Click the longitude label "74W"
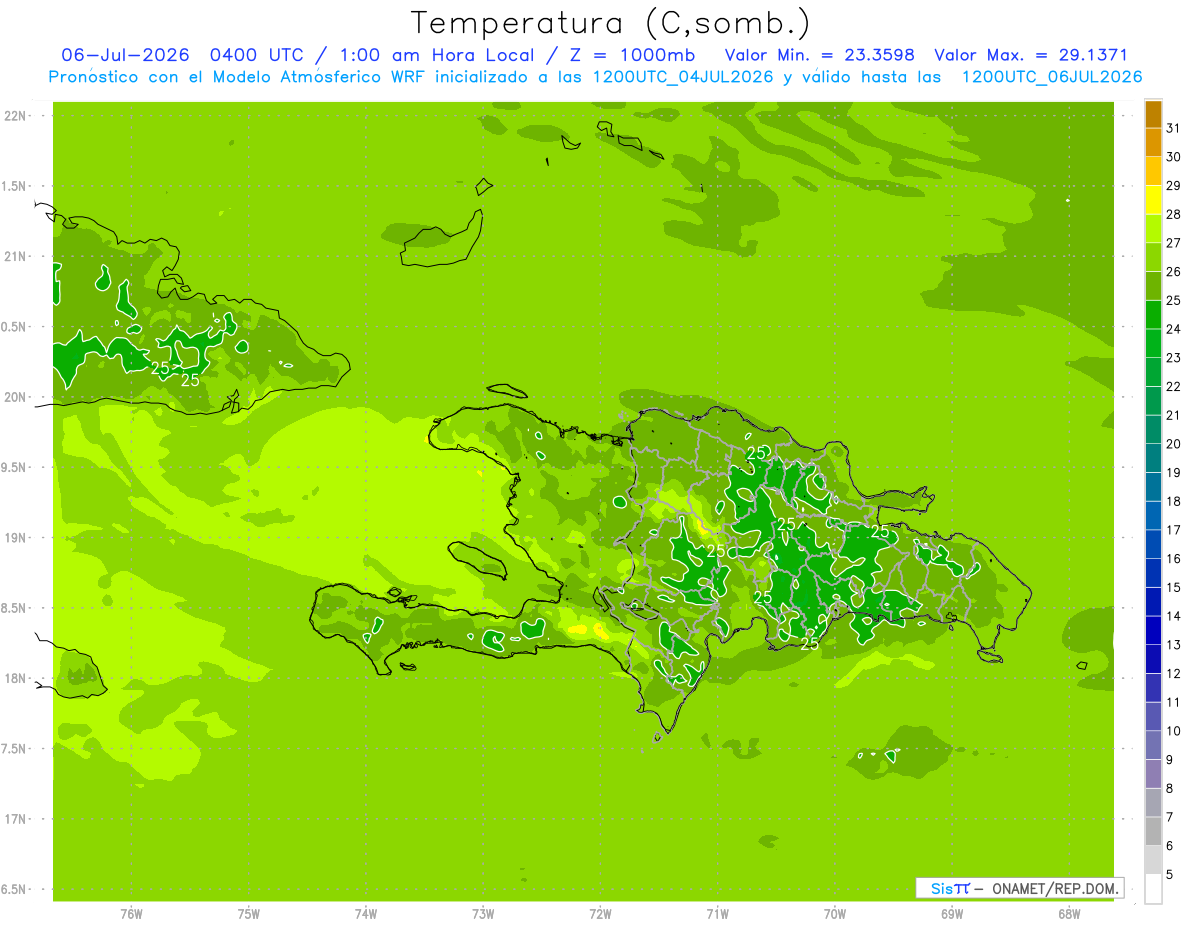Viewport: 1200px width, 927px height. [x=366, y=913]
